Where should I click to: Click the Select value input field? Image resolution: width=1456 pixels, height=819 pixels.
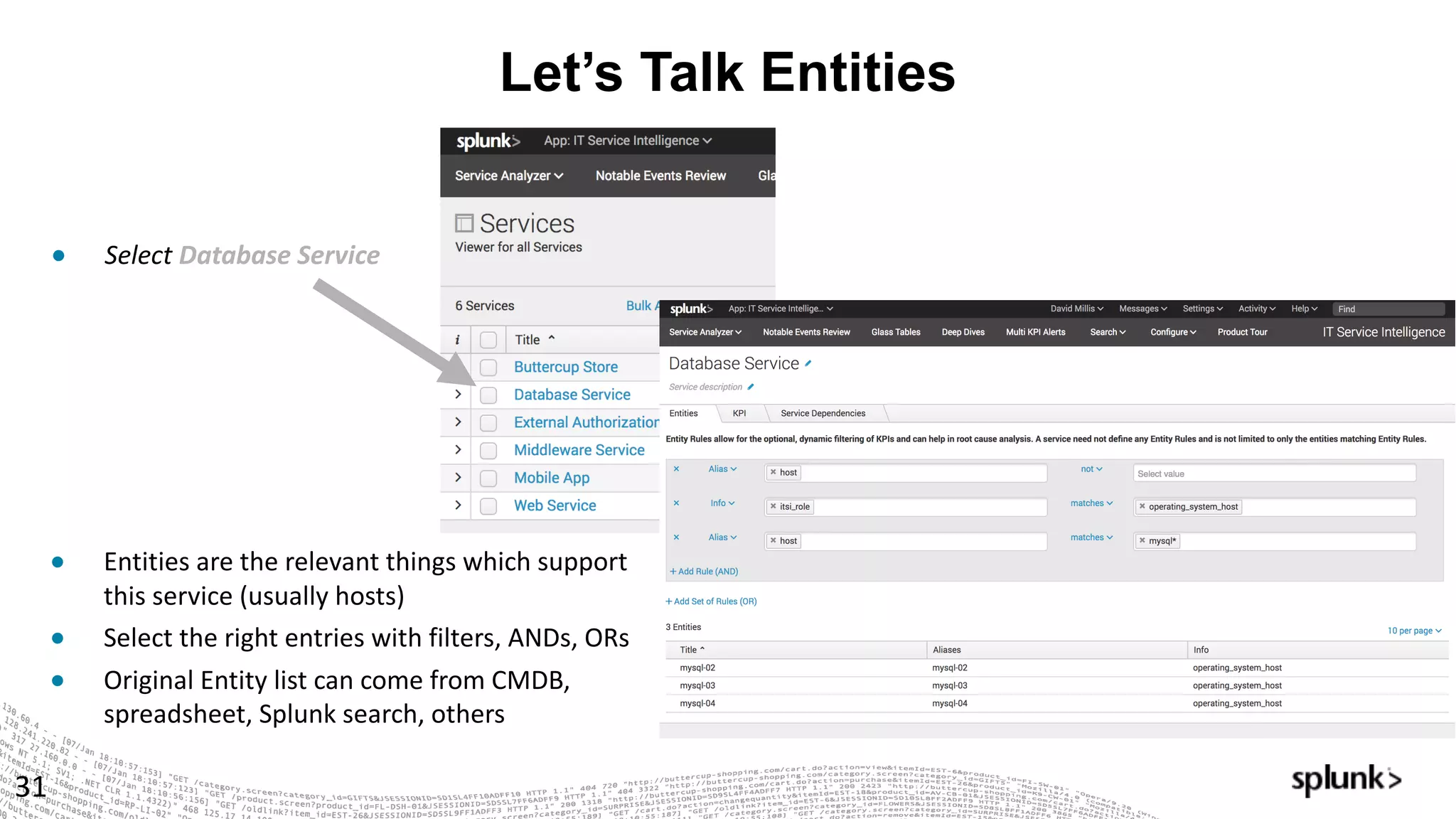click(1274, 473)
